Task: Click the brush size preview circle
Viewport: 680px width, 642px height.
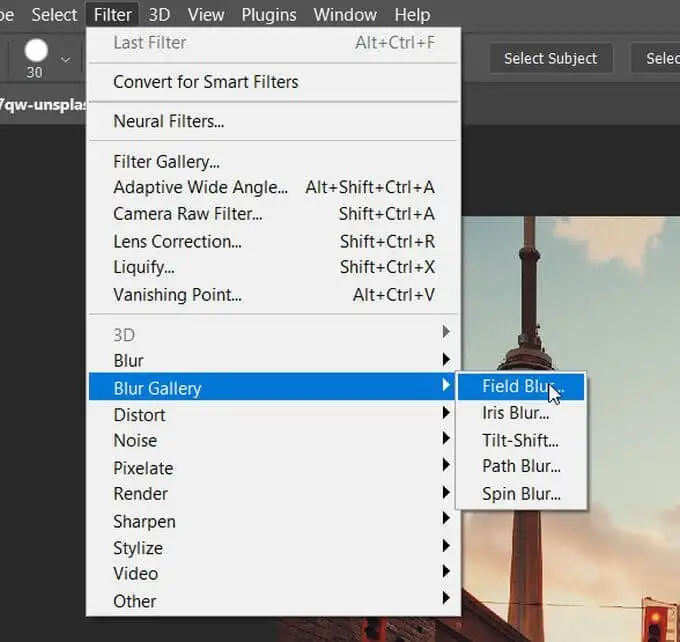Action: [36, 50]
